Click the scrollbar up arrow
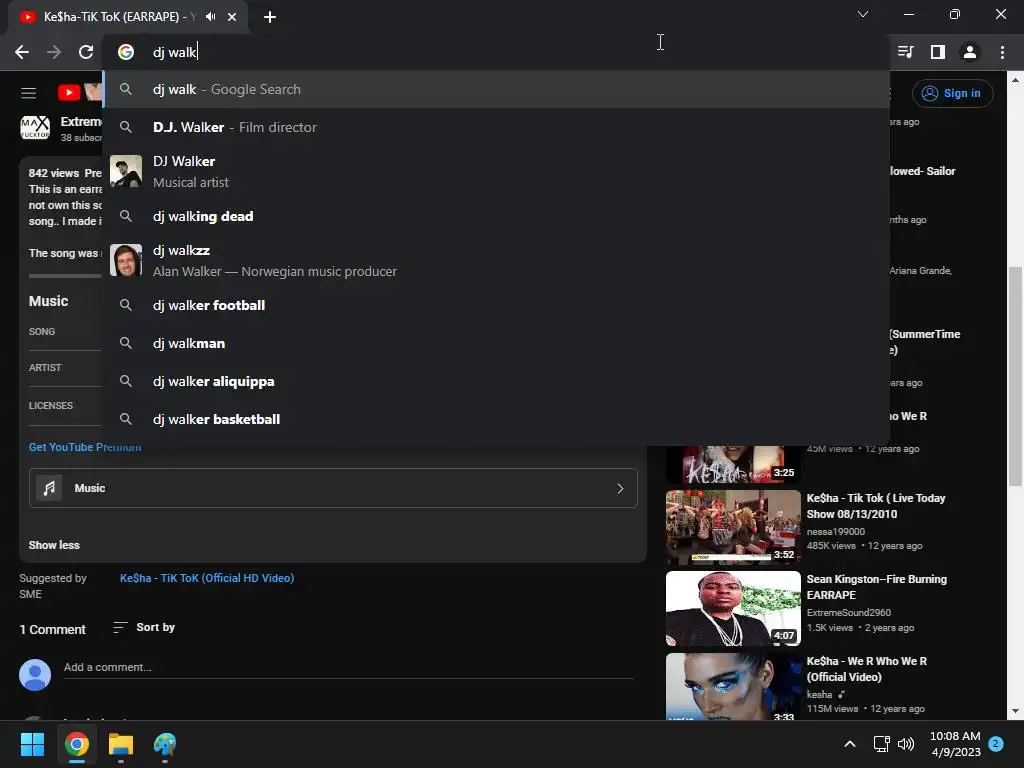The width and height of the screenshot is (1024, 768). coord(1015,80)
